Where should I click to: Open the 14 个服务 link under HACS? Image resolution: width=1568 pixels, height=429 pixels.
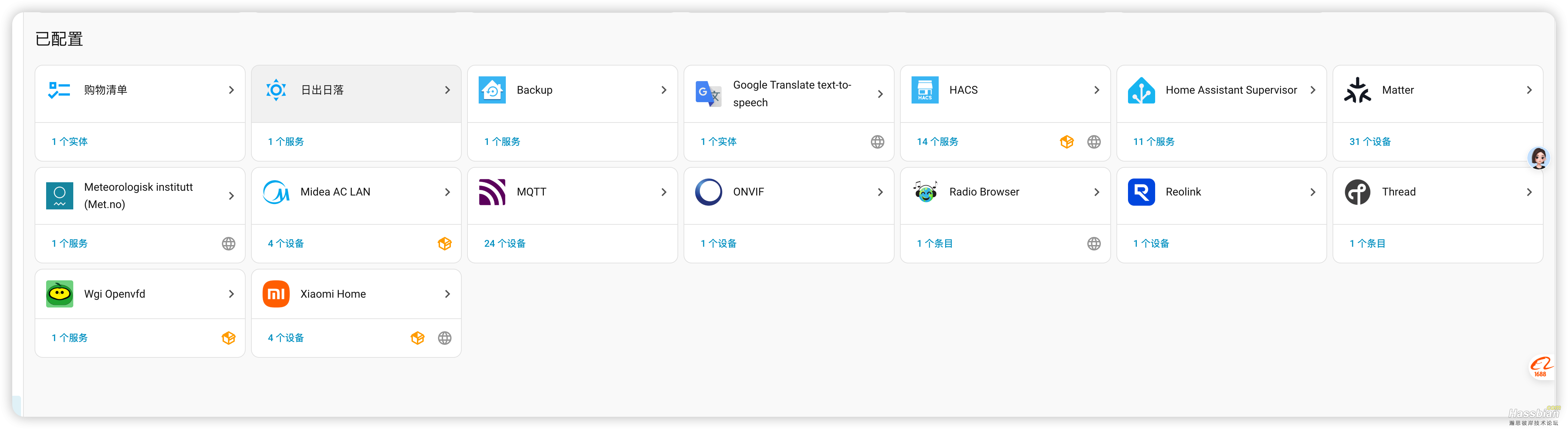[937, 142]
